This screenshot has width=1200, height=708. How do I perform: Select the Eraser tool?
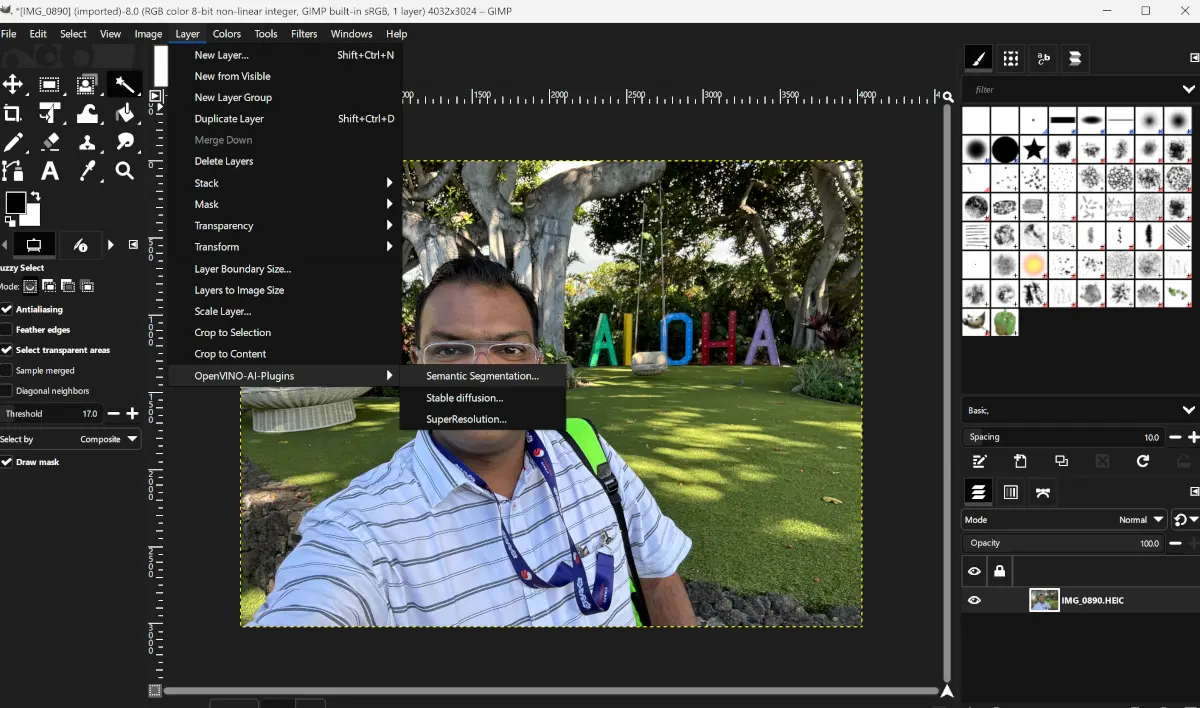tap(50, 142)
